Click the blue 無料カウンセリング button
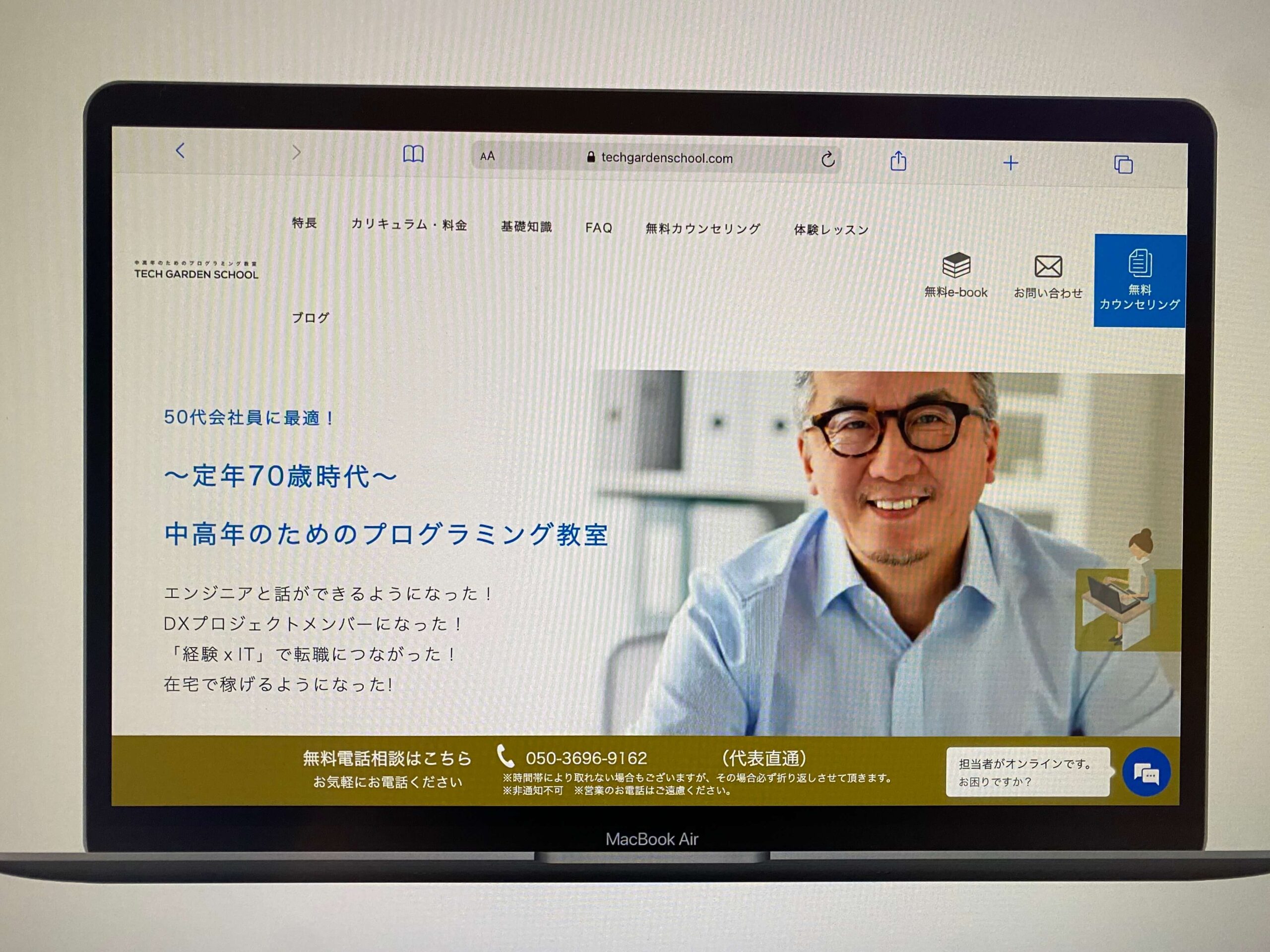The height and width of the screenshot is (952, 1270). 1139,281
